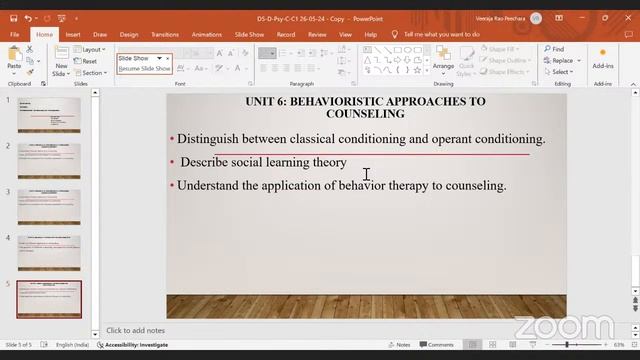
Task: Open the Paste options dropdown arrow
Action: (14, 73)
